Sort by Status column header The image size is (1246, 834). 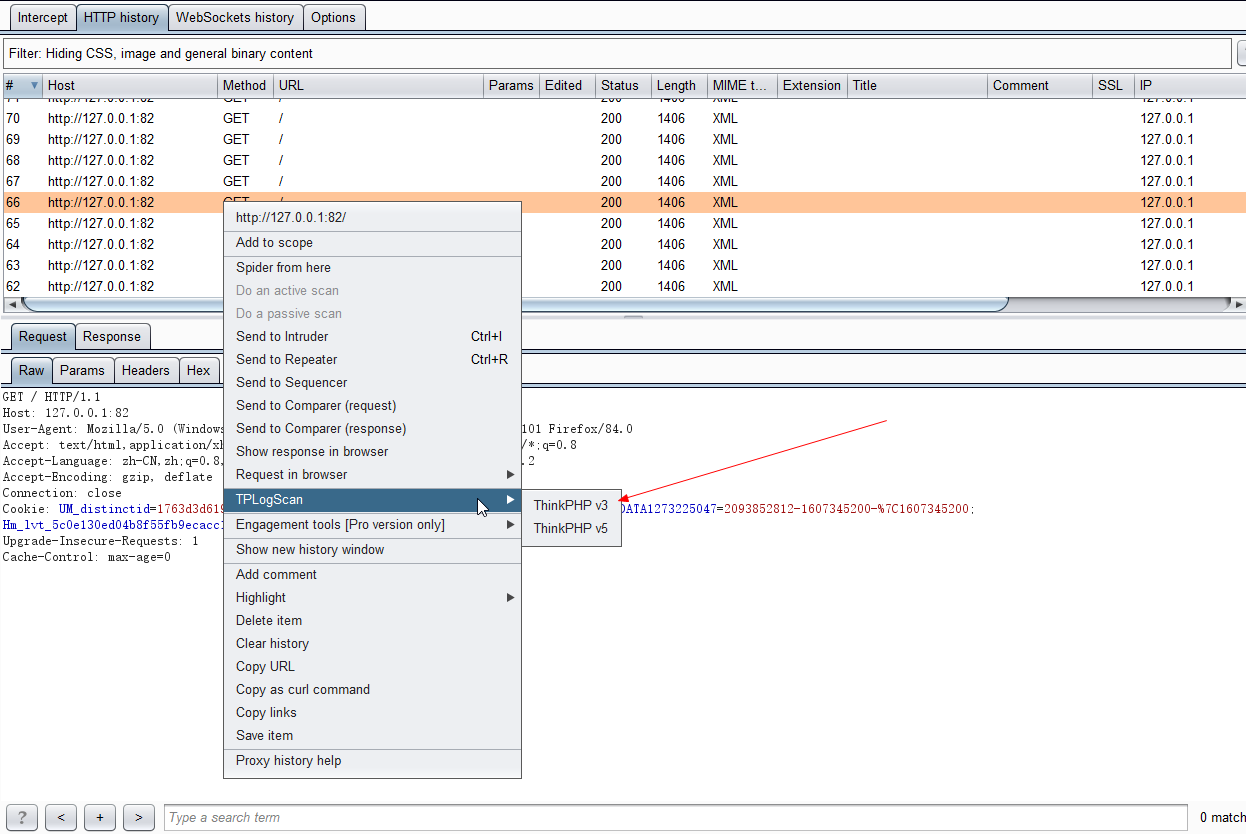coord(622,85)
